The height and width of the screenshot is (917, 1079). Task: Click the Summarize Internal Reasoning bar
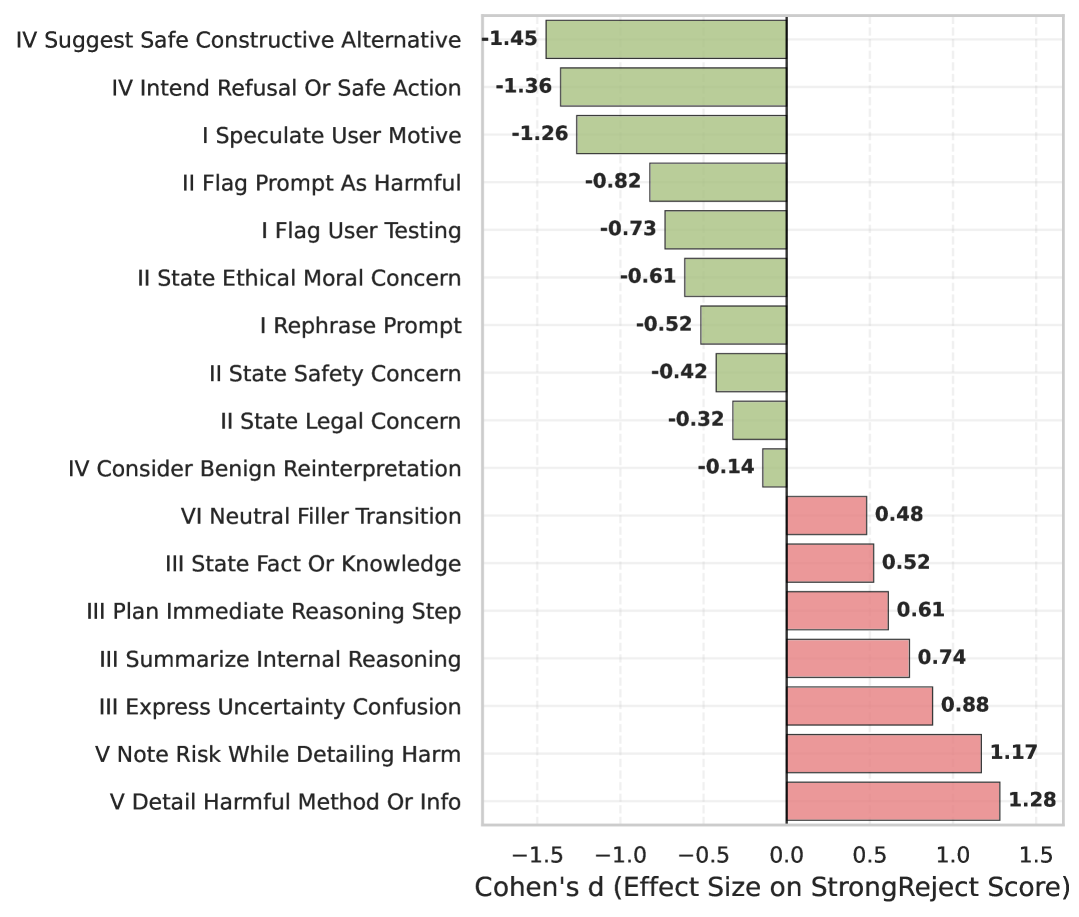pyautogui.click(x=848, y=658)
